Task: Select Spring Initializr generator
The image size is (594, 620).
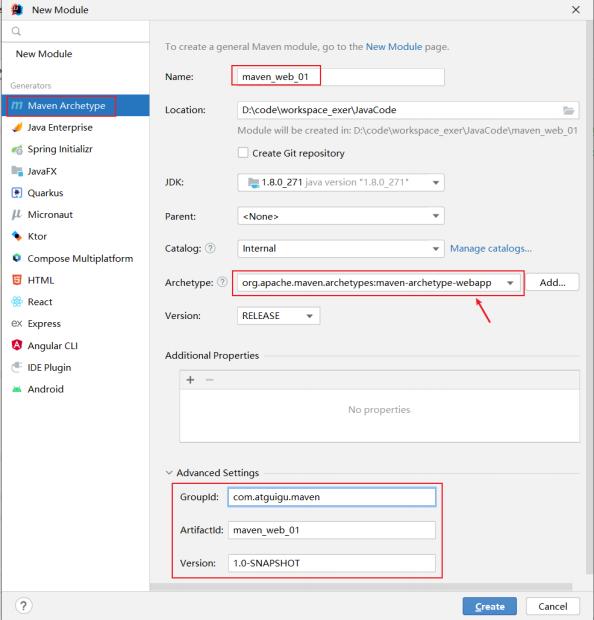Action: (76, 149)
